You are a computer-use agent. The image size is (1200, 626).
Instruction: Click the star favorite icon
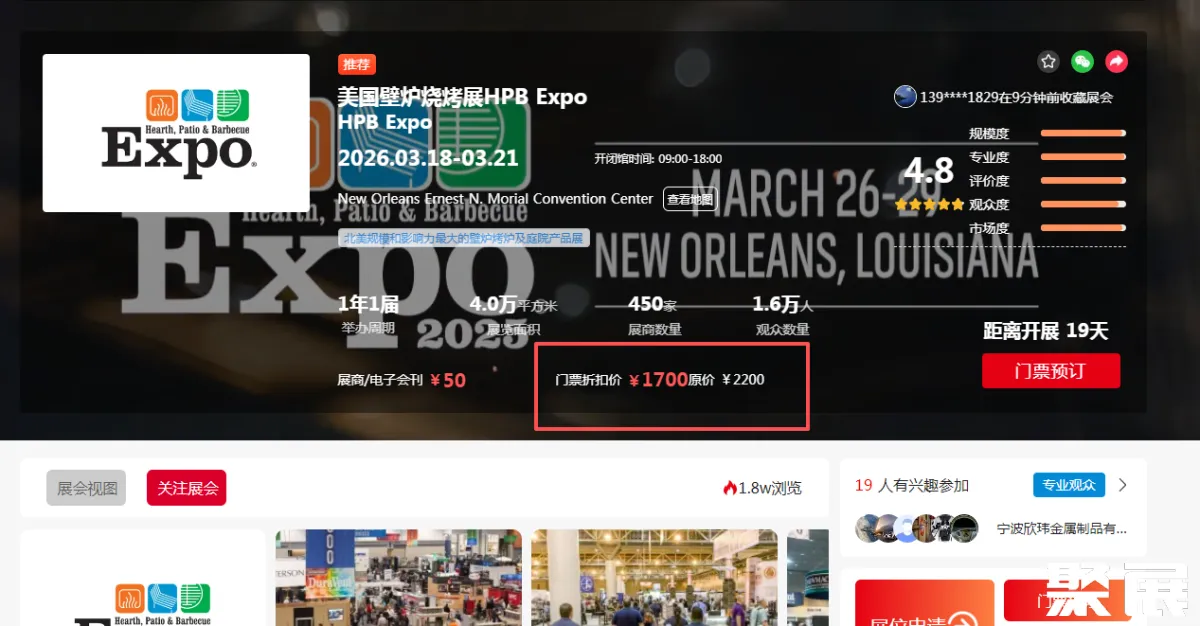click(1048, 62)
